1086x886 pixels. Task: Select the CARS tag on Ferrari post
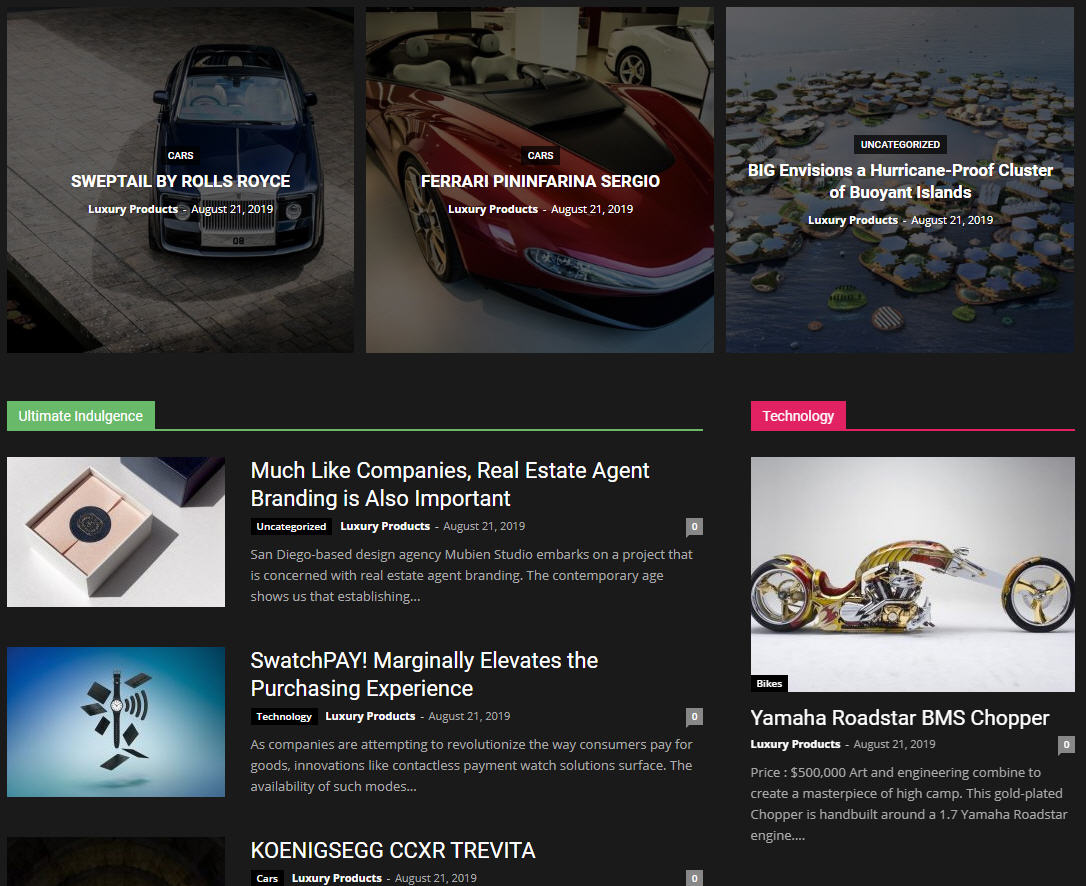(540, 155)
